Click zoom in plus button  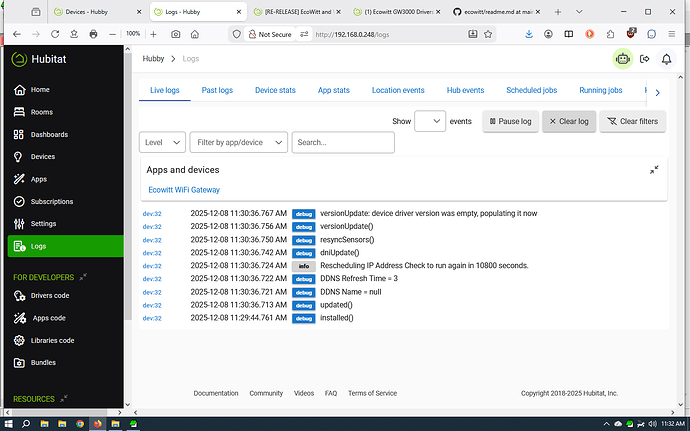[x=153, y=34]
